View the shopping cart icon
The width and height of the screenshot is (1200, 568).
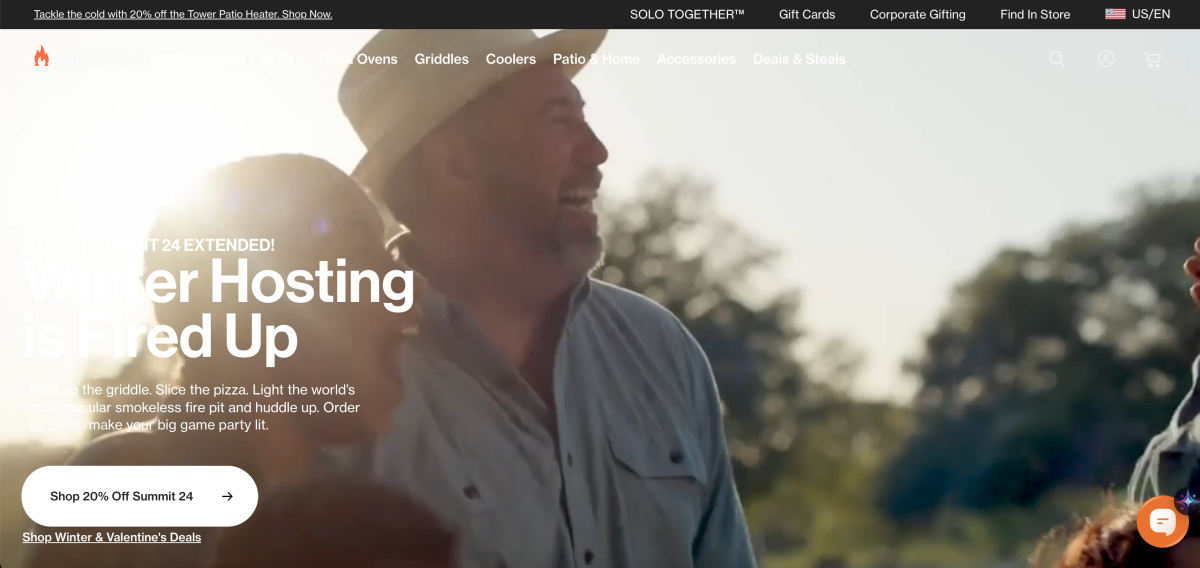(x=1152, y=59)
